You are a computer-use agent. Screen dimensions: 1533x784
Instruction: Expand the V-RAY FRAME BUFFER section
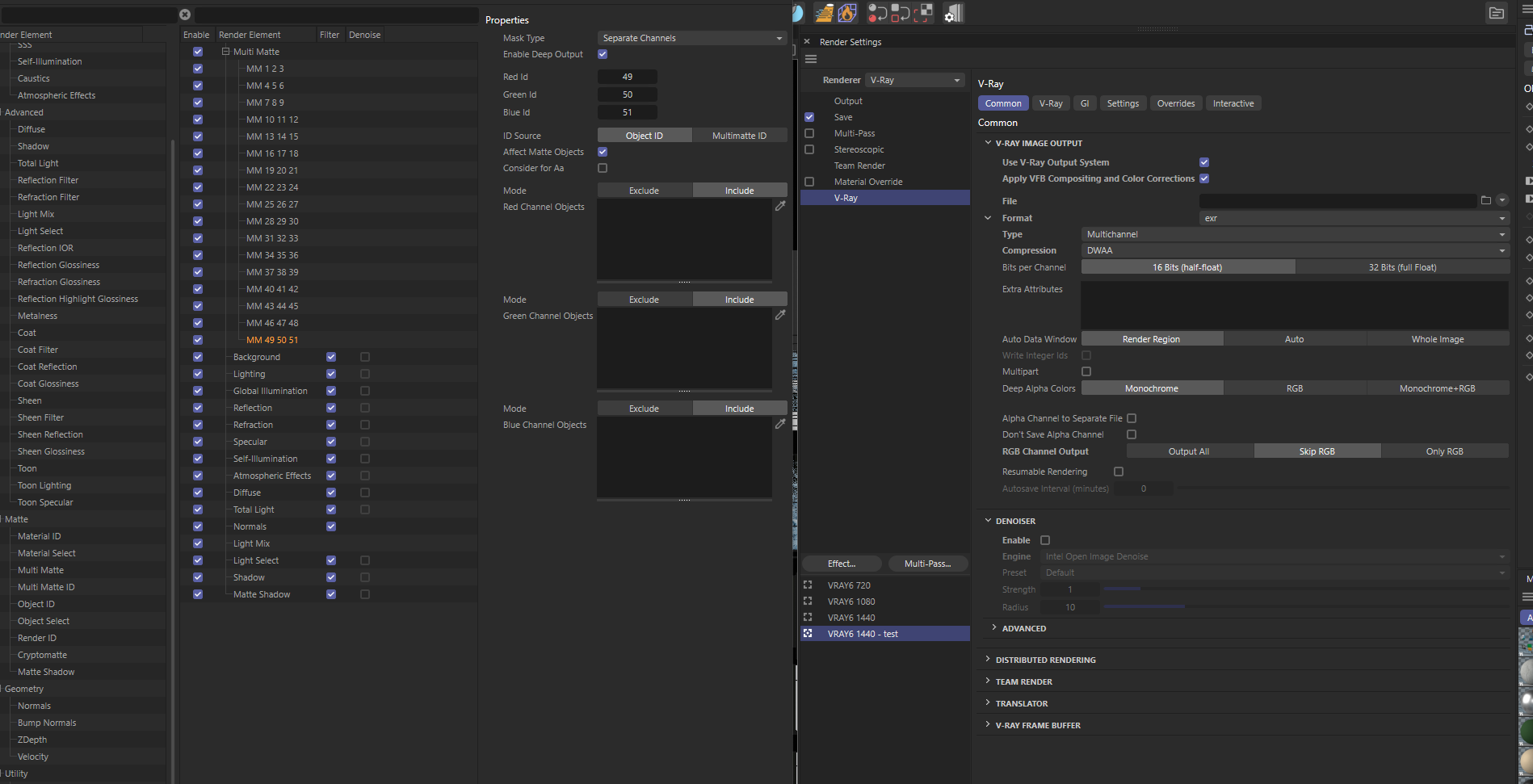point(988,725)
